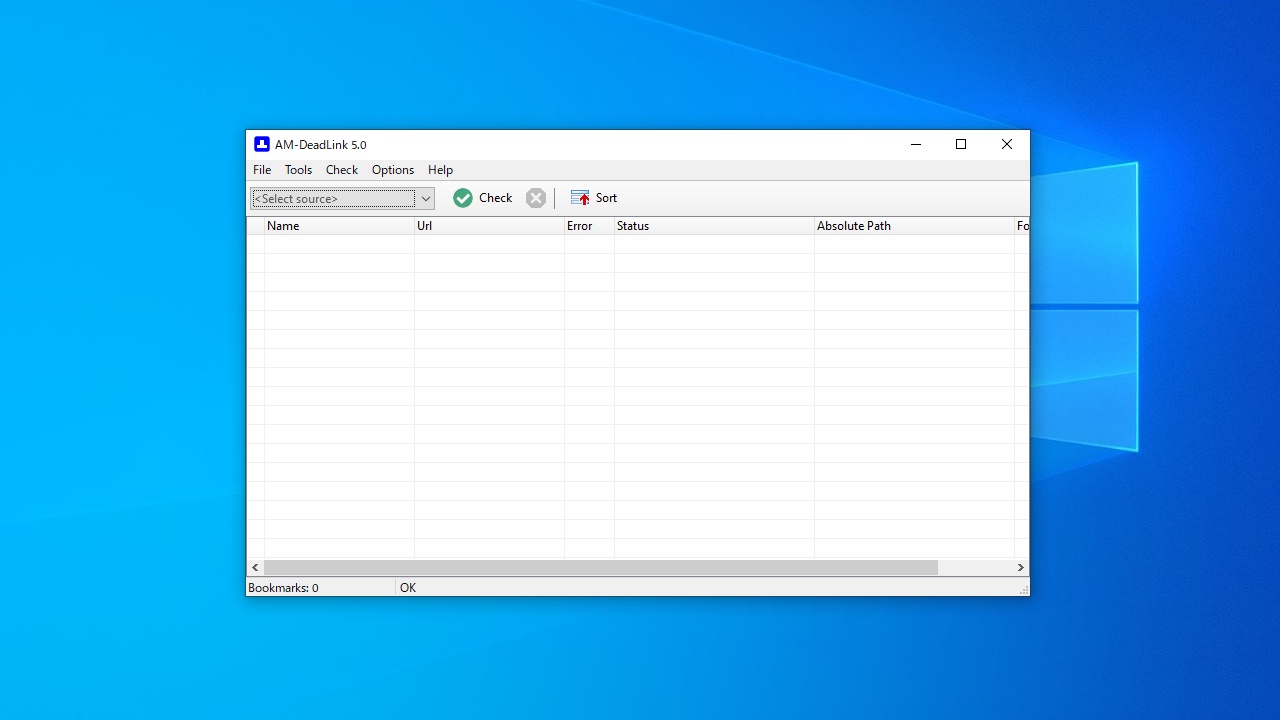Viewport: 1280px width, 720px height.
Task: Click the Bookmarks: 0 status text
Action: (283, 588)
